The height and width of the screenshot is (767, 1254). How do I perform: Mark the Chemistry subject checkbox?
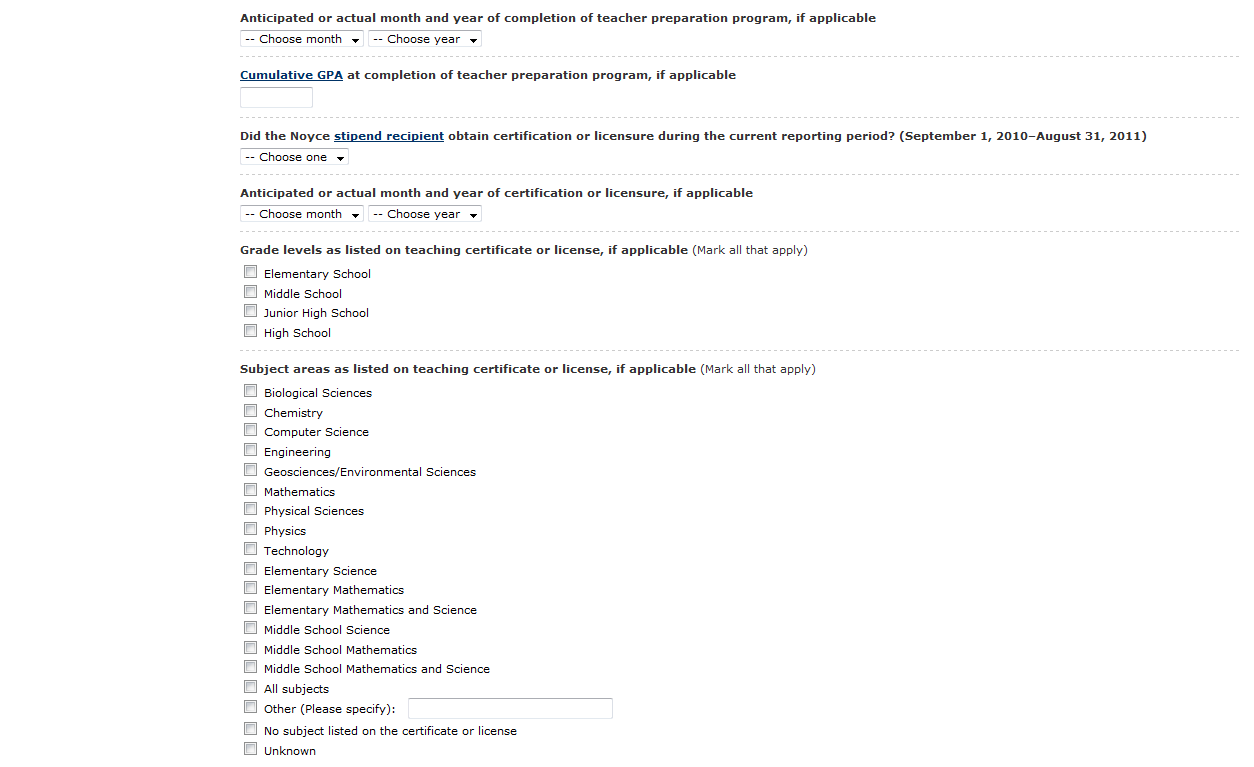coord(250,411)
